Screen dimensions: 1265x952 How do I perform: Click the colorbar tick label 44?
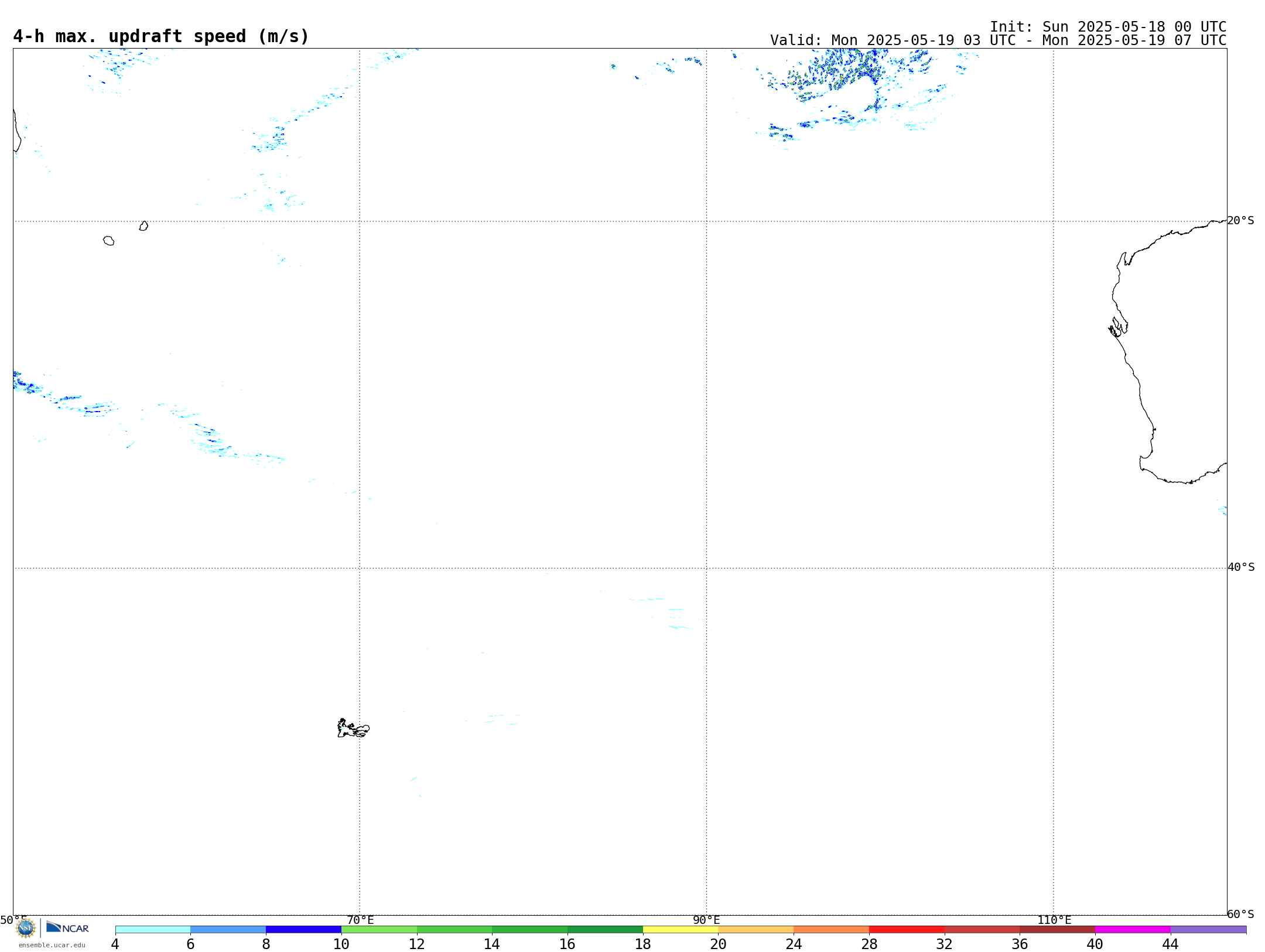(x=1170, y=944)
